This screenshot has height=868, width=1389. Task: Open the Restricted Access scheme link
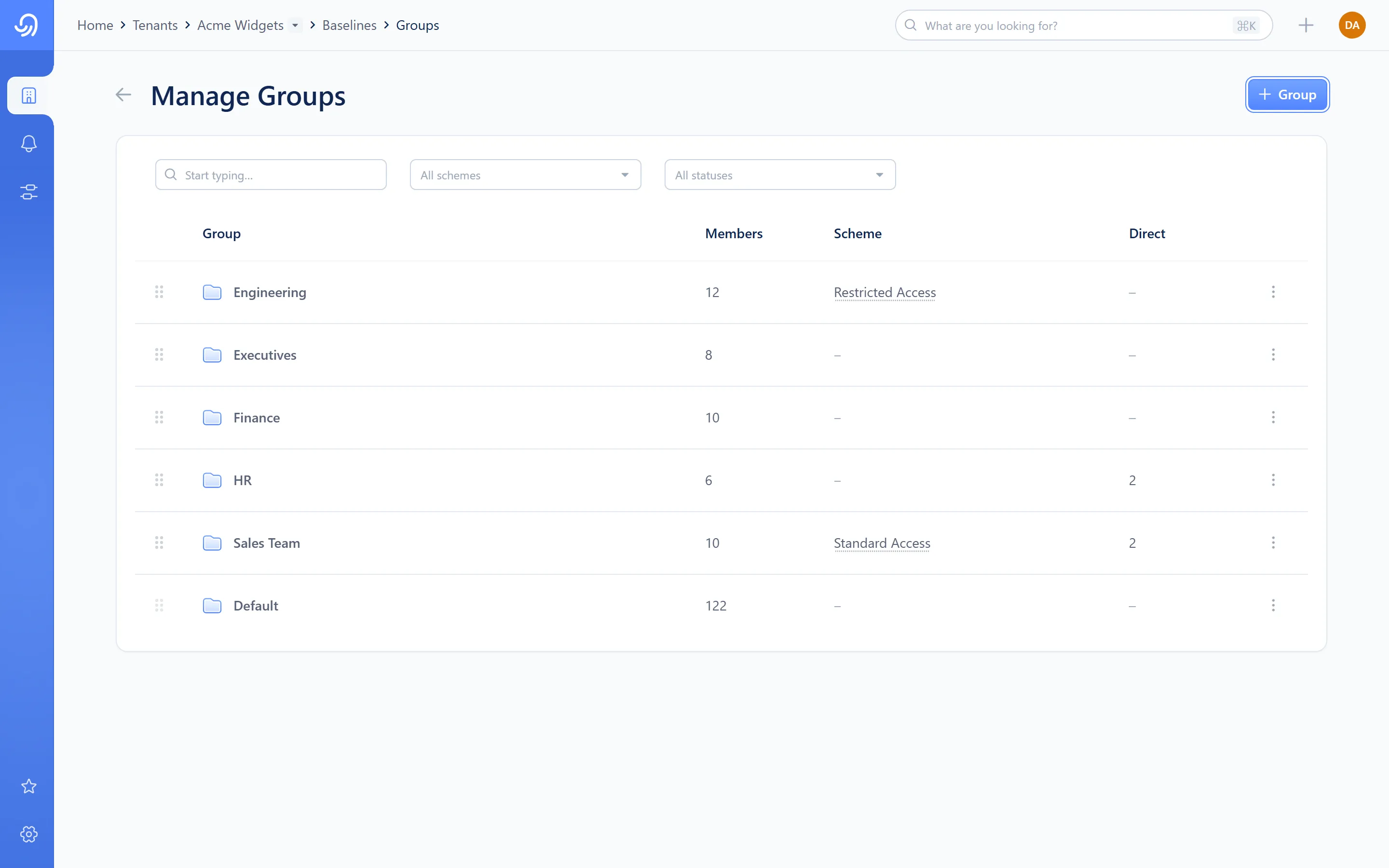click(885, 292)
